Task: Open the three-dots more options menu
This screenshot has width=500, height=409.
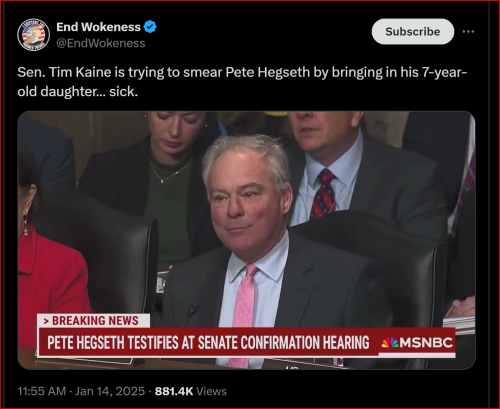Action: point(468,32)
